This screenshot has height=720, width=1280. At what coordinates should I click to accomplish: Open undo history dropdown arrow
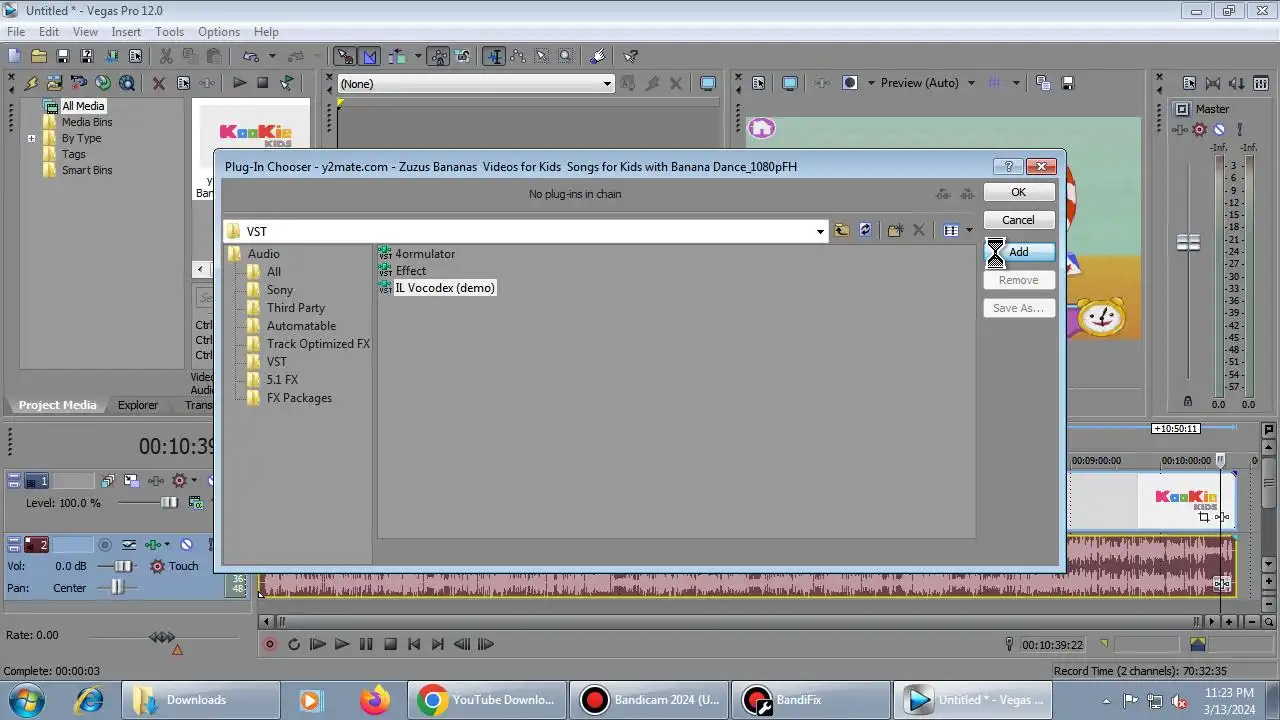click(271, 57)
